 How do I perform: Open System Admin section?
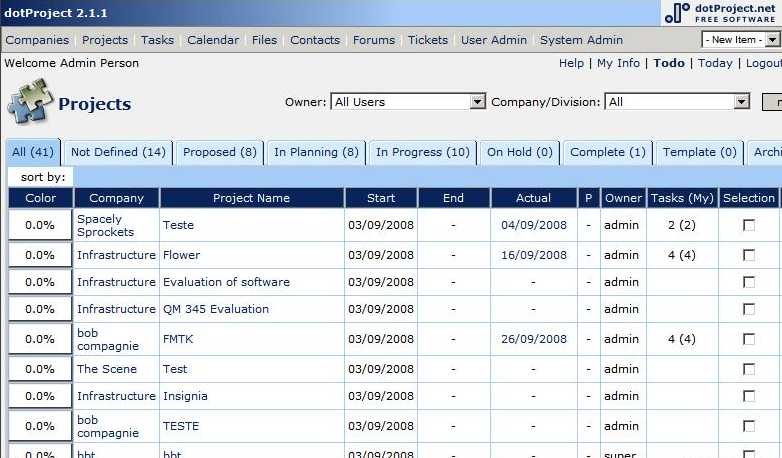pos(582,40)
